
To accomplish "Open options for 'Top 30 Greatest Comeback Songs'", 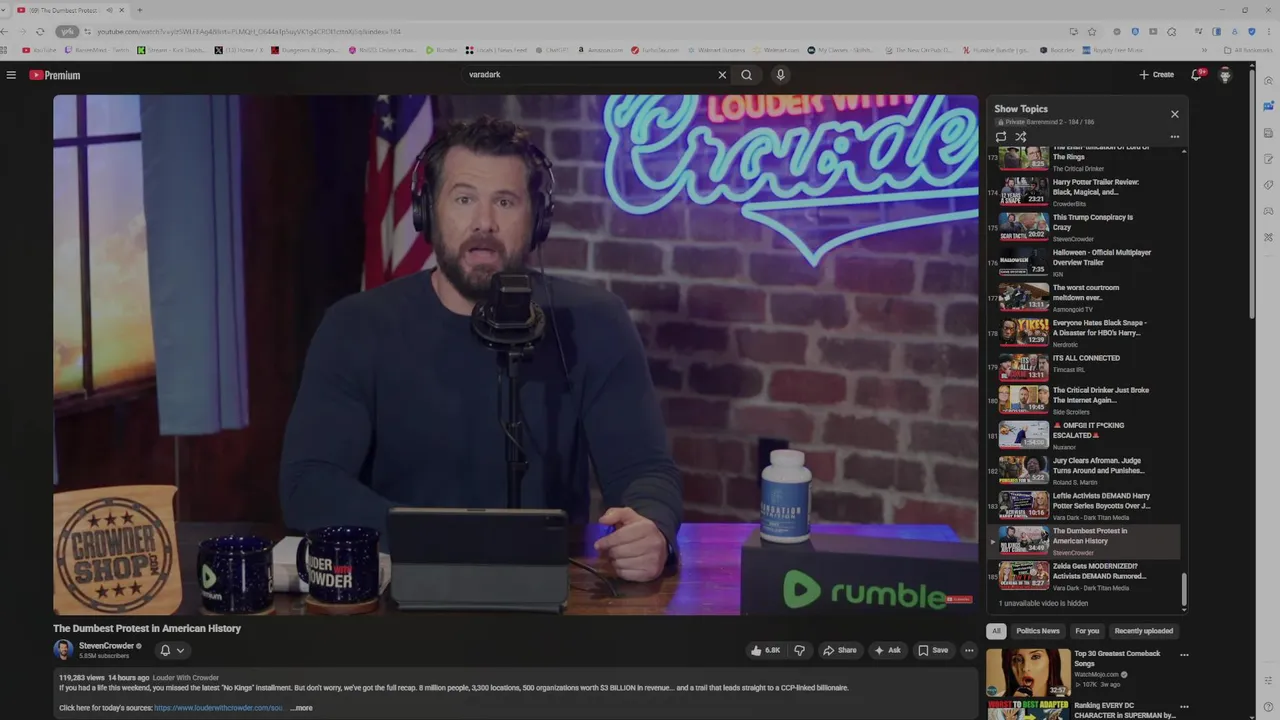I will pos(1184,655).
